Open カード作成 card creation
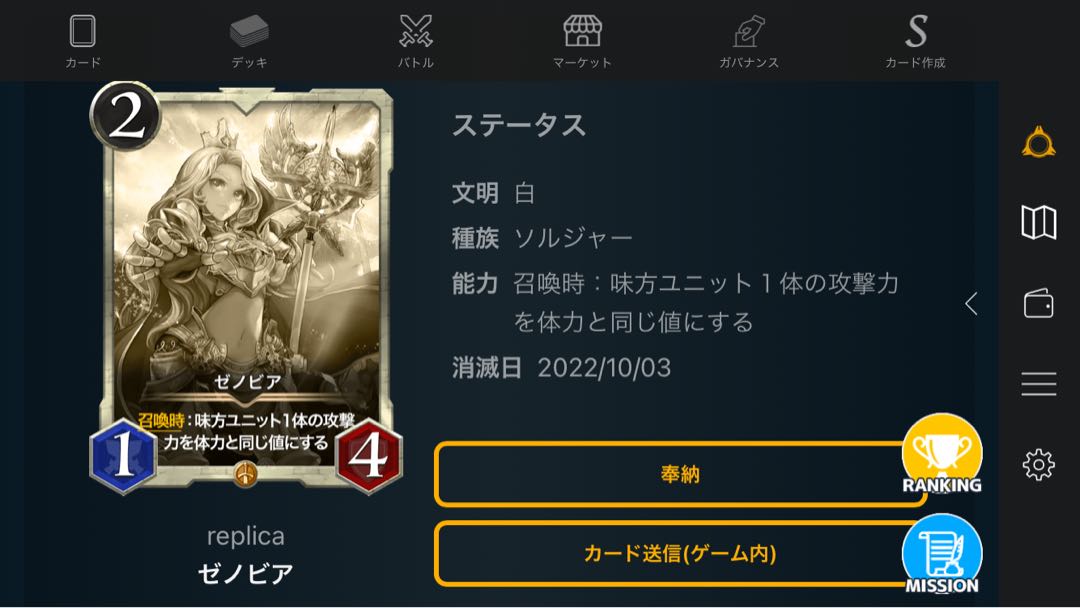Screen dimensions: 1080x608 (x=915, y=41)
